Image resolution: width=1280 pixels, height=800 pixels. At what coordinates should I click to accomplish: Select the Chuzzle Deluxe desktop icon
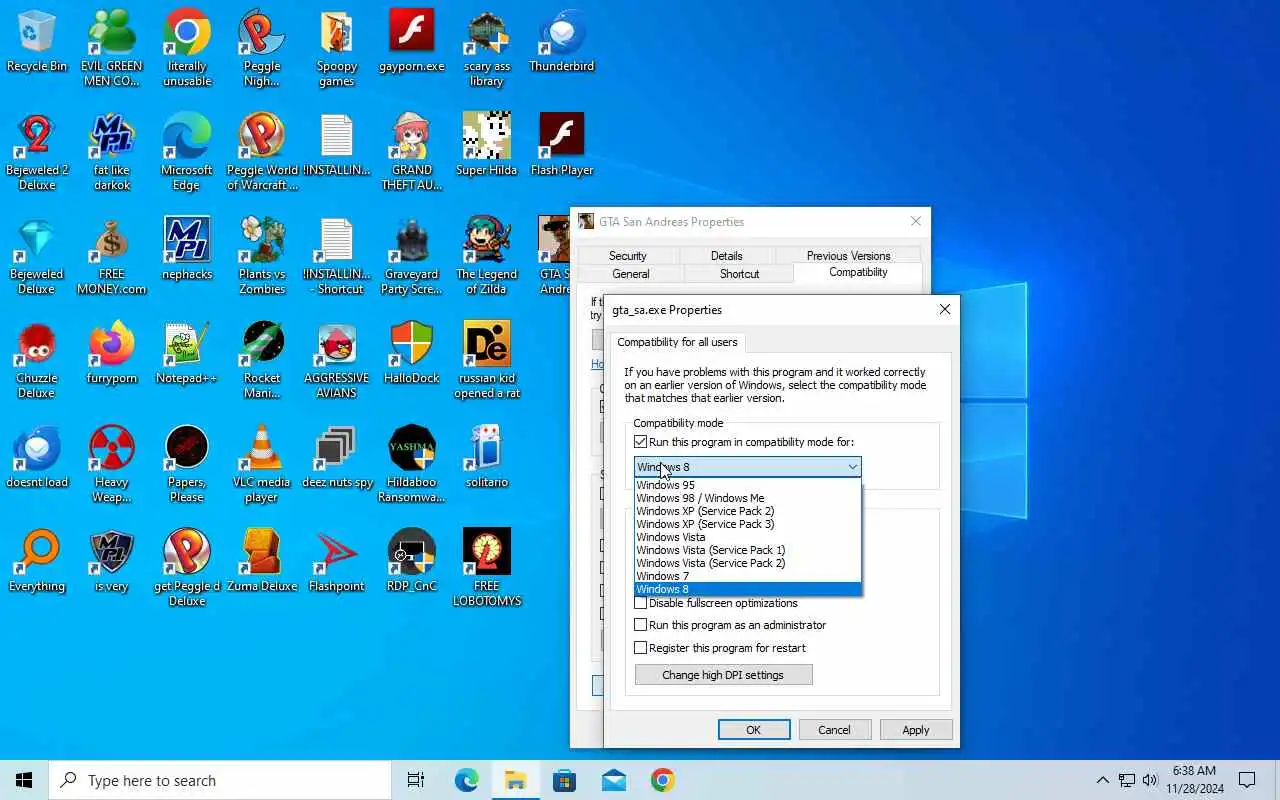[x=37, y=360]
